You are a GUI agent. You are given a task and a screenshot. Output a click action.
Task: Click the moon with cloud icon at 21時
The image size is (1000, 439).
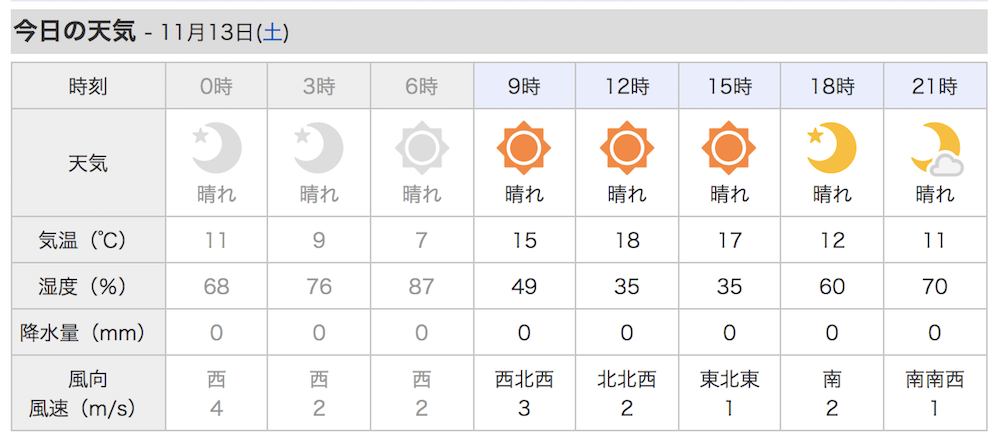pyautogui.click(x=936, y=149)
